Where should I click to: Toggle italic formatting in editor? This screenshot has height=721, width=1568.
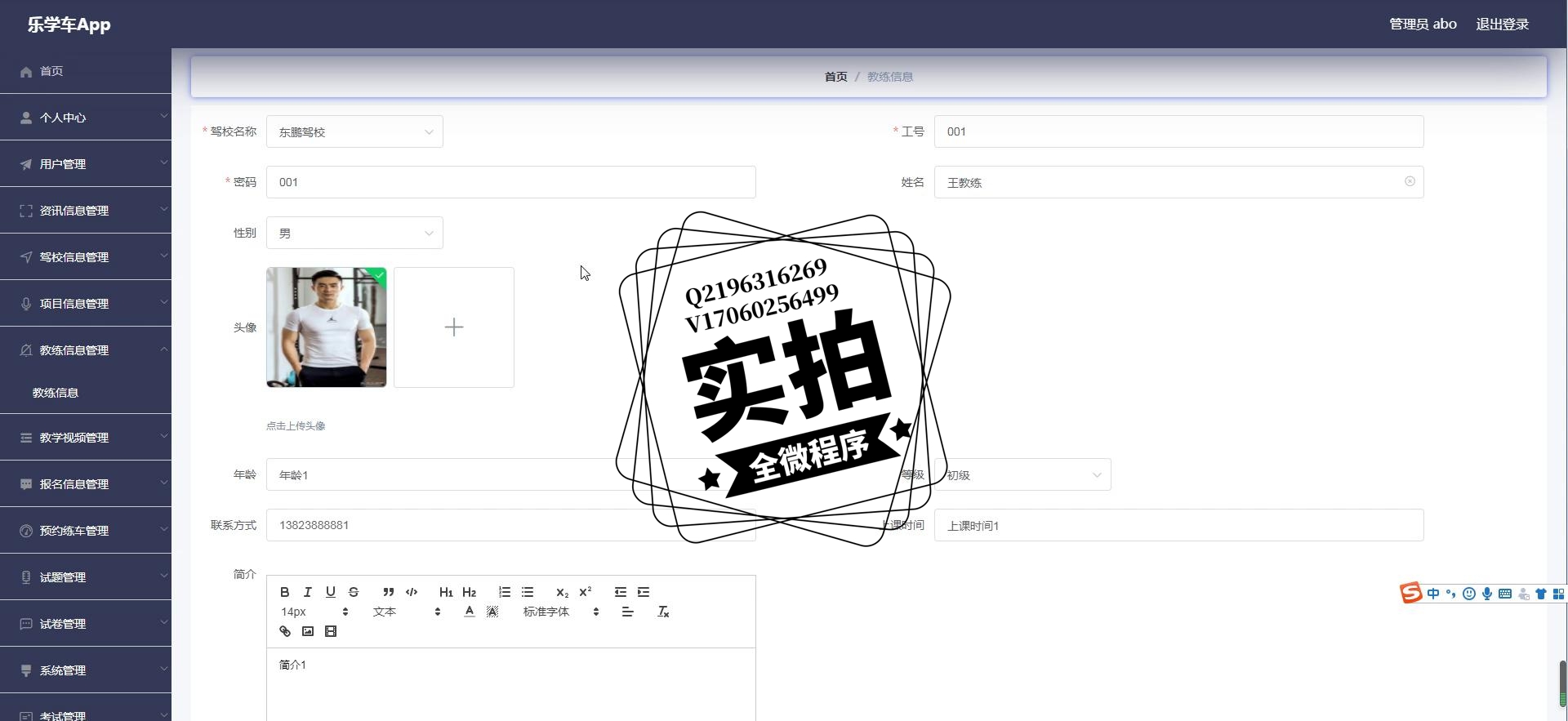point(308,592)
